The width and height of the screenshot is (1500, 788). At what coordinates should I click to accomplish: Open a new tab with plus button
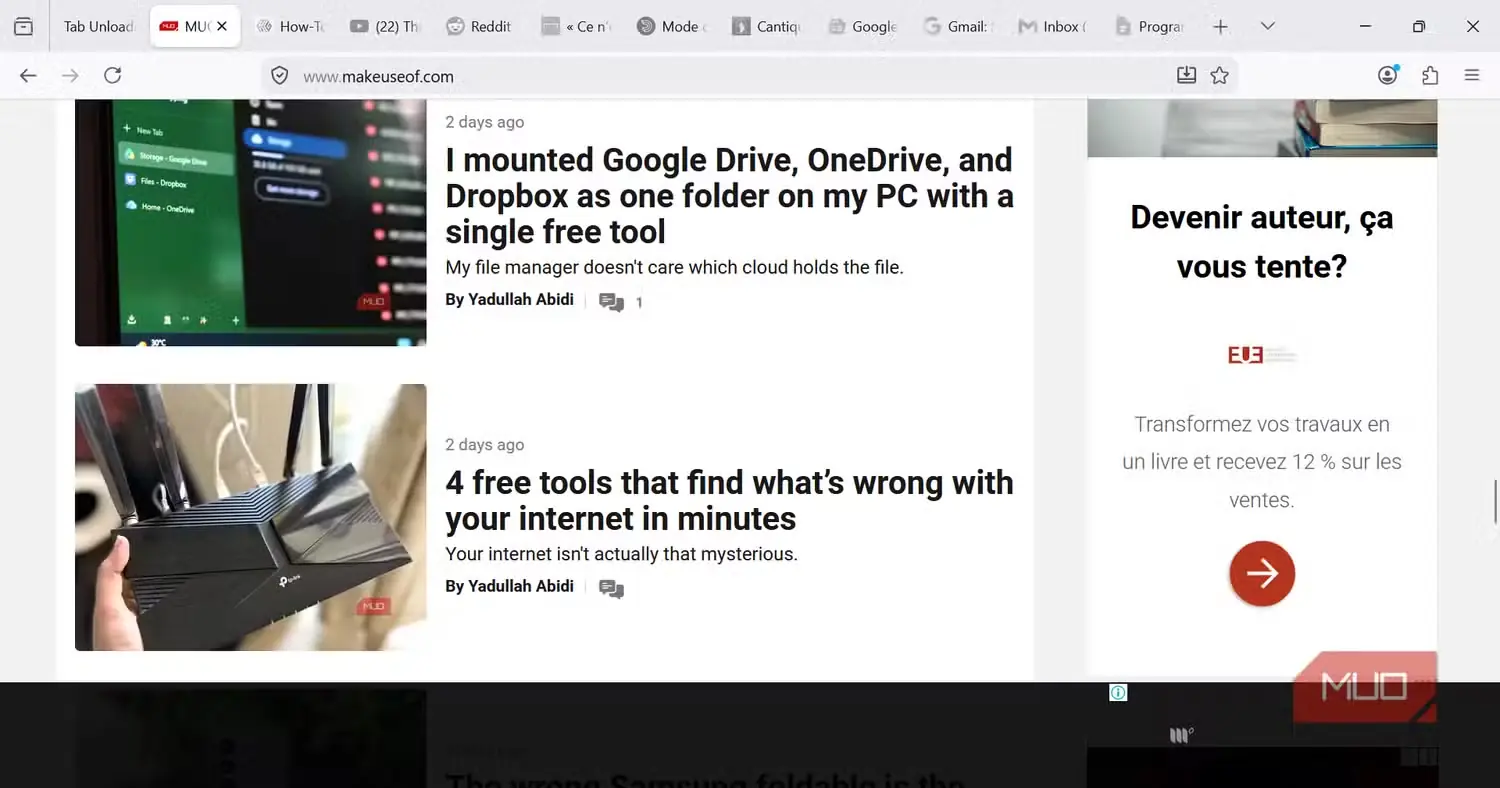pyautogui.click(x=1220, y=27)
